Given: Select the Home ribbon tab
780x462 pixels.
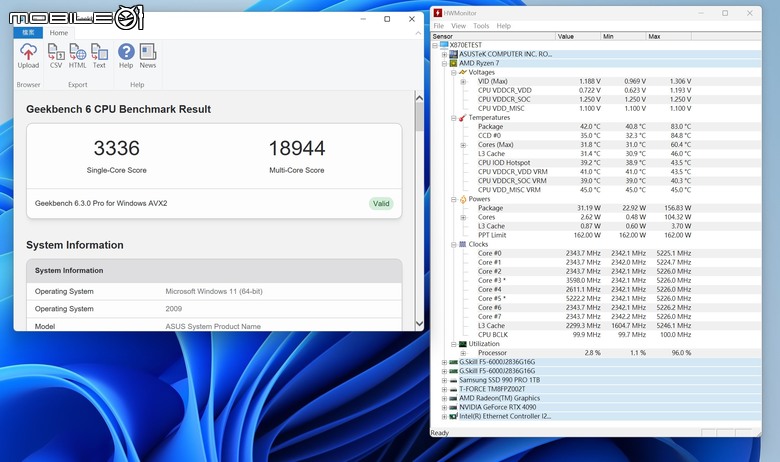Looking at the screenshot, I should coord(59,33).
